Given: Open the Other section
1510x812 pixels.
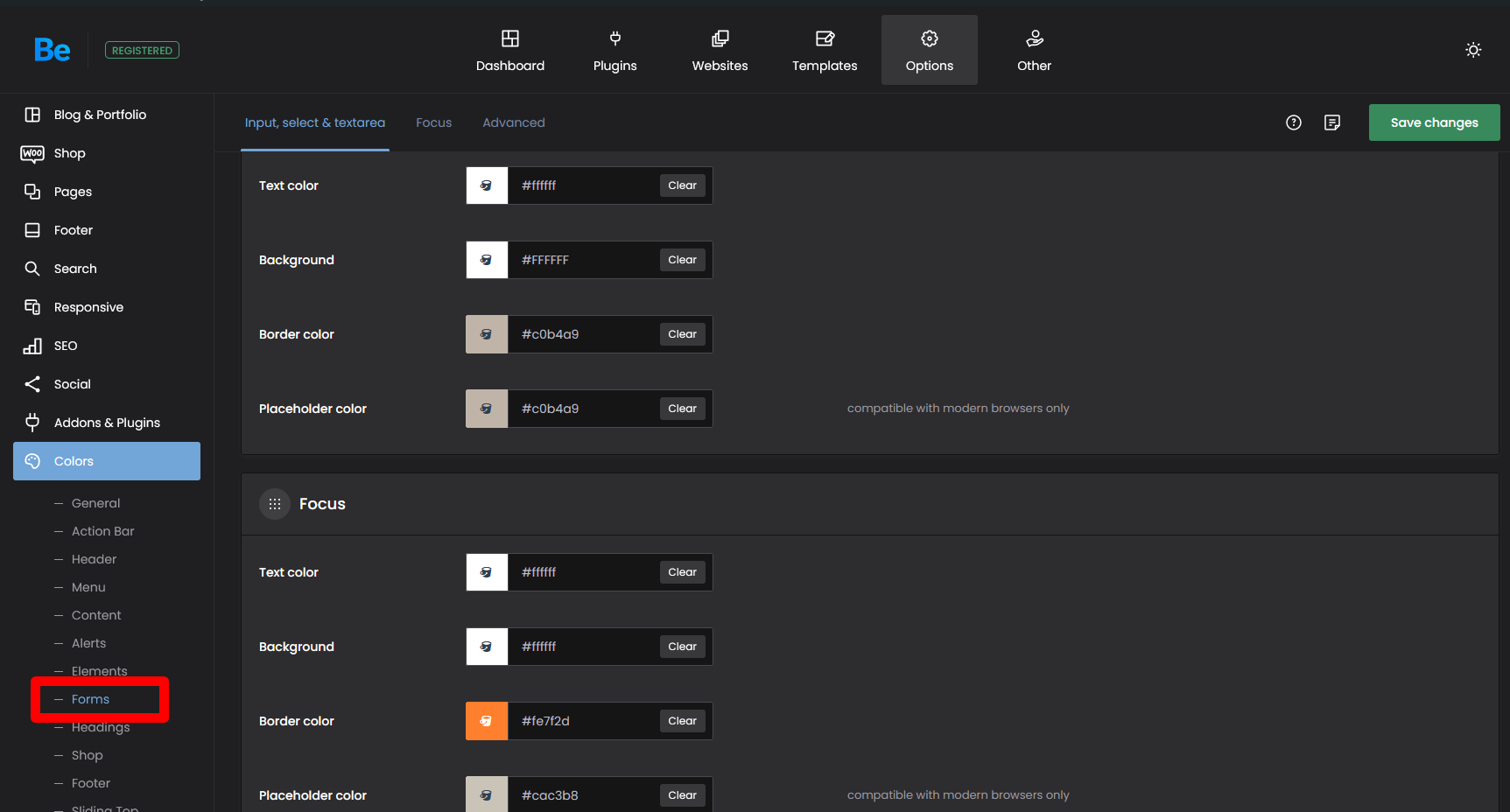Looking at the screenshot, I should point(1034,50).
